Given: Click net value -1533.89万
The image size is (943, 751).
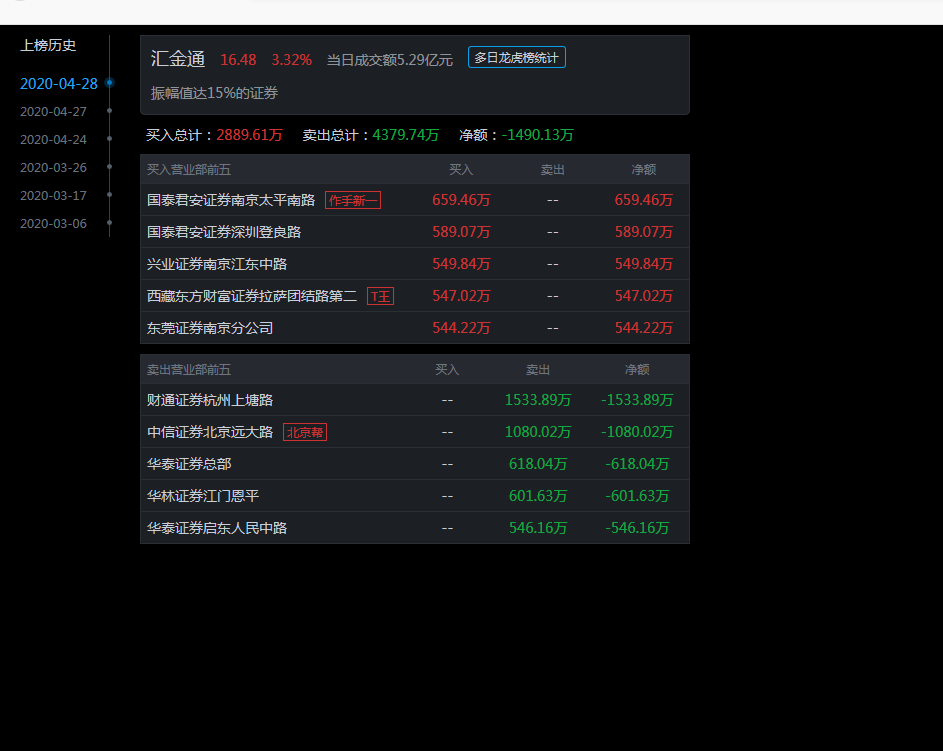Looking at the screenshot, I should tap(637, 400).
